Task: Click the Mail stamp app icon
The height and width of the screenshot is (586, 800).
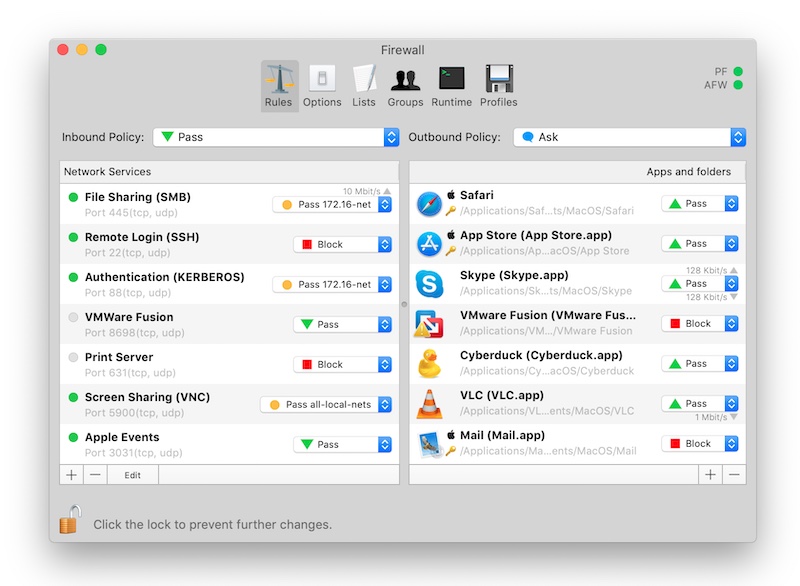Action: (x=429, y=444)
